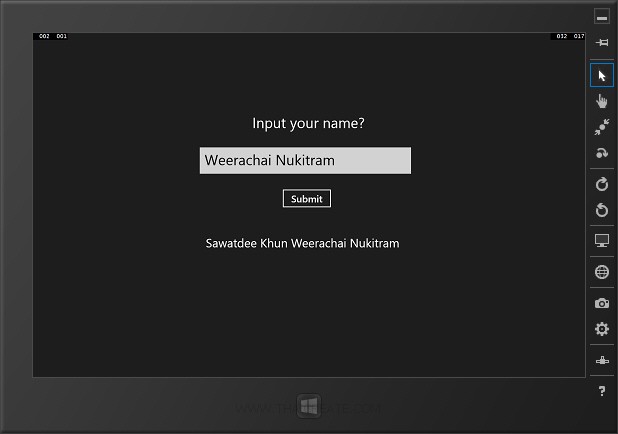This screenshot has width=618, height=434.
Task: Enable rotation touch mode
Action: point(602,153)
